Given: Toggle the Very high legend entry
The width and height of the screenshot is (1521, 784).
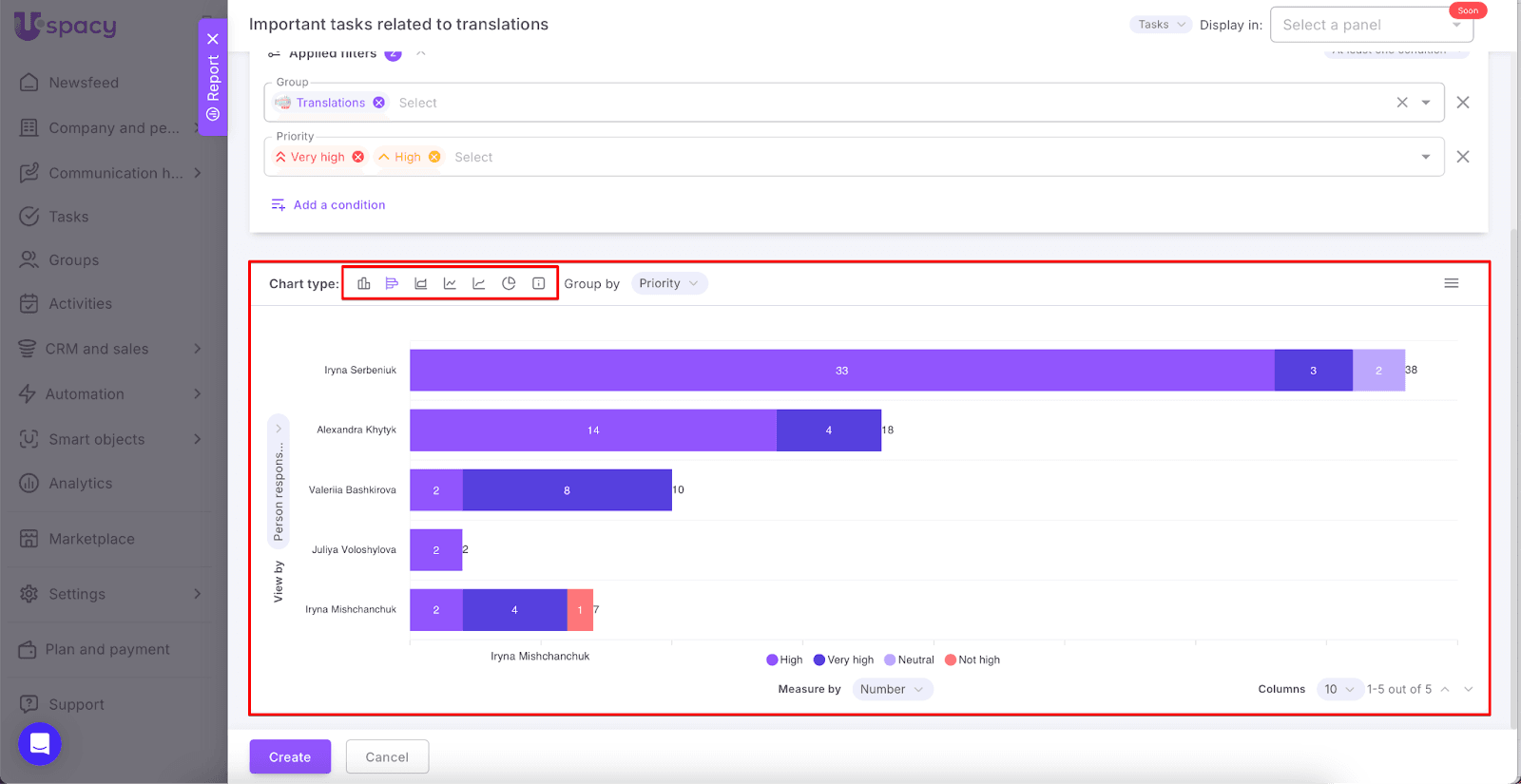Looking at the screenshot, I should [843, 660].
